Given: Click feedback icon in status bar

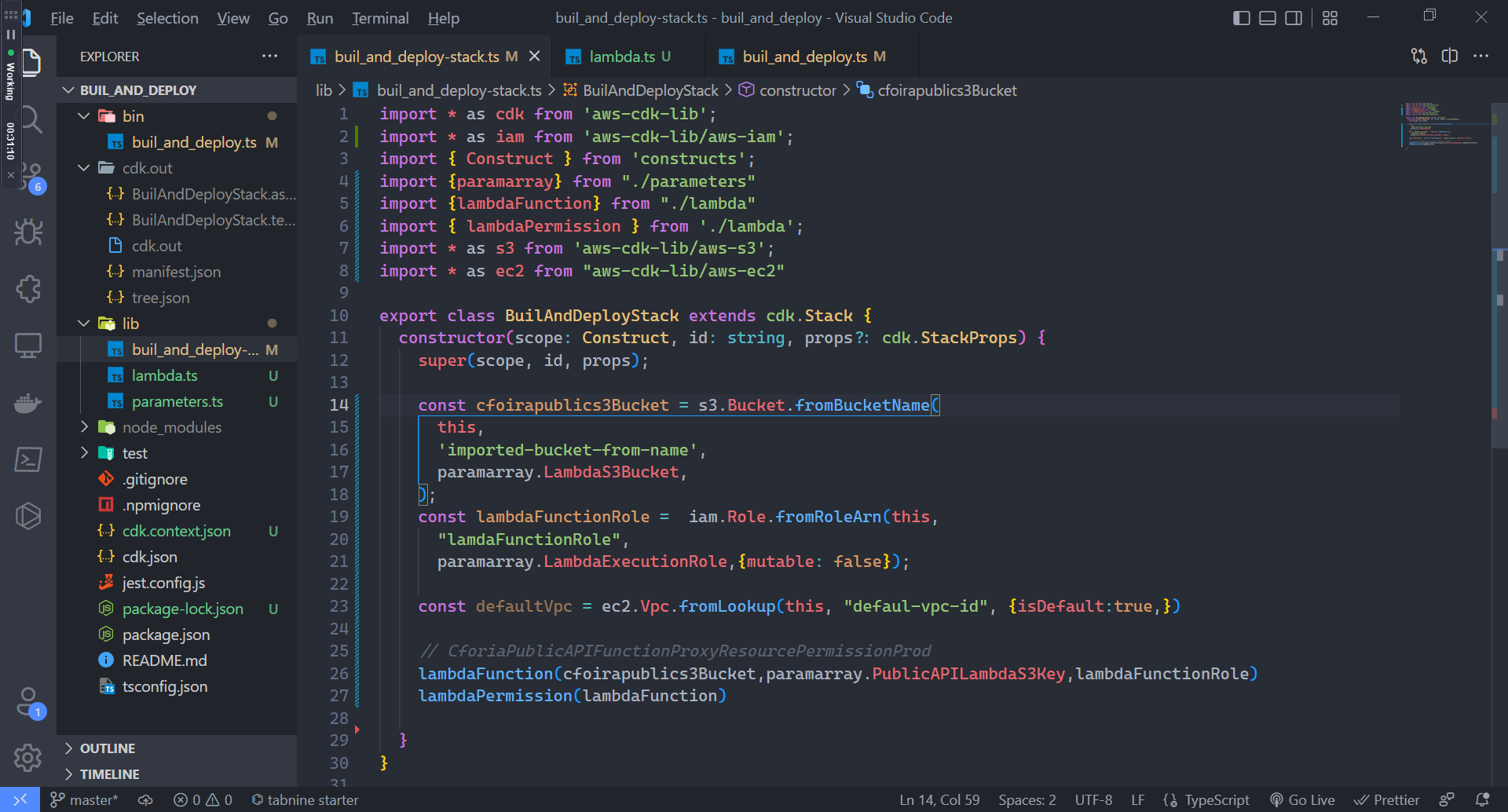Looking at the screenshot, I should click(x=1447, y=799).
